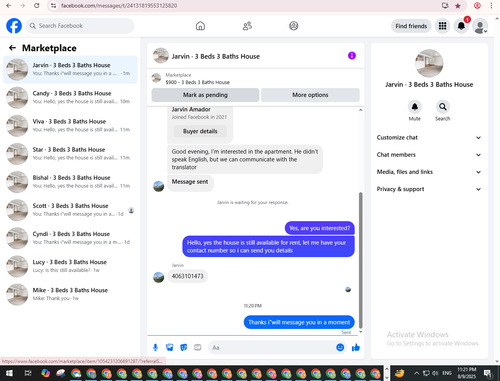Search in conversation magnifier icon
500x381 pixels.
tap(443, 107)
